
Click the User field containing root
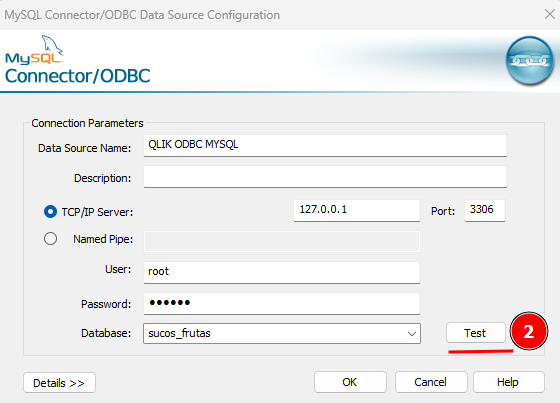coord(282,273)
